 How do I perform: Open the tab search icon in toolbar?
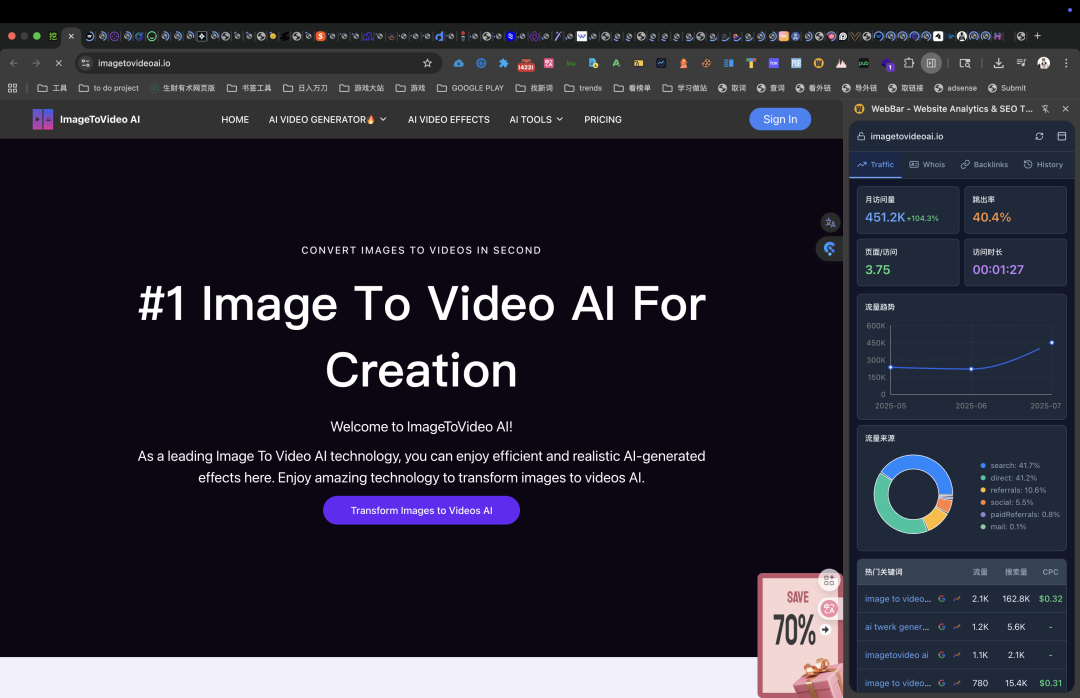pos(965,63)
